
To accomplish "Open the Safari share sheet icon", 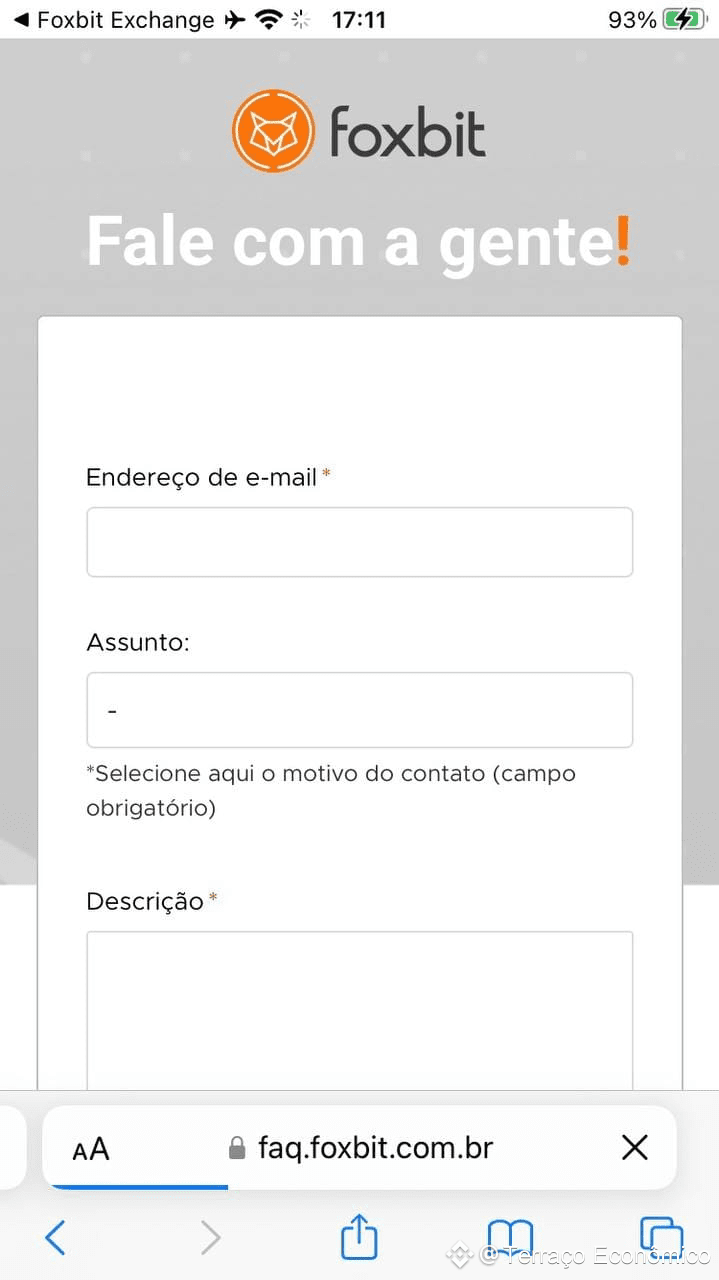I will [x=359, y=1236].
